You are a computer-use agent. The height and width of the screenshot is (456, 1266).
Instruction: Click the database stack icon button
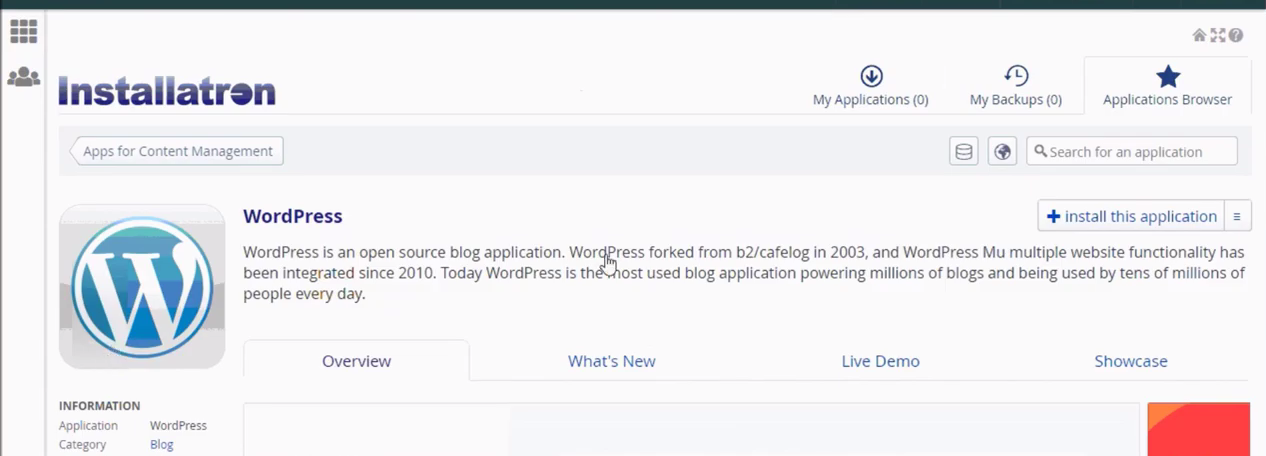(963, 151)
